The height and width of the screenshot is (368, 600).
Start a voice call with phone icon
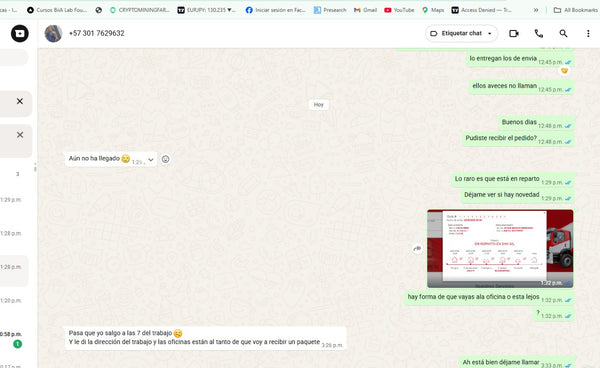539,34
